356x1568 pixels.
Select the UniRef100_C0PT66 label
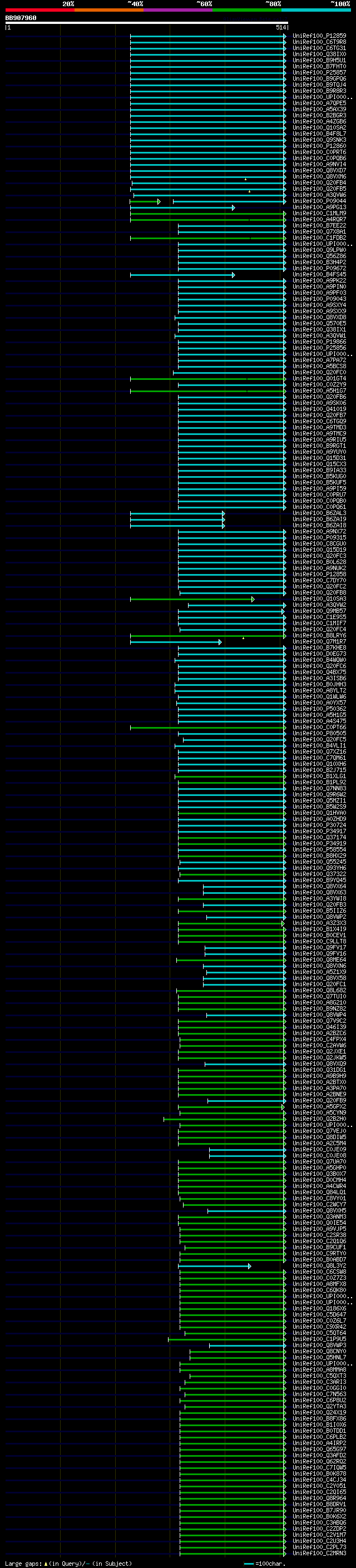click(319, 728)
